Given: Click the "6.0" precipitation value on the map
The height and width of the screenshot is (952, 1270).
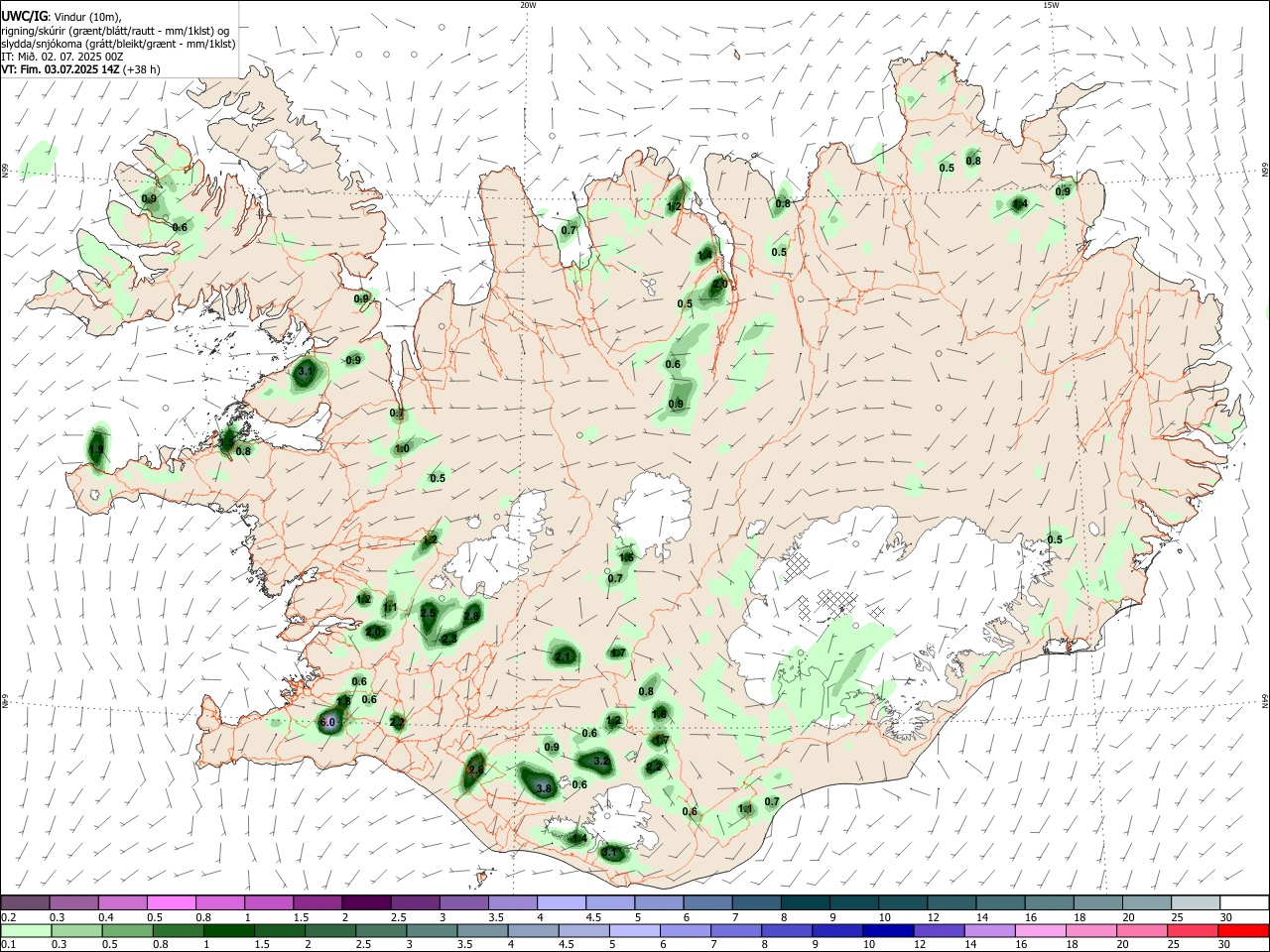Looking at the screenshot, I should tap(328, 723).
